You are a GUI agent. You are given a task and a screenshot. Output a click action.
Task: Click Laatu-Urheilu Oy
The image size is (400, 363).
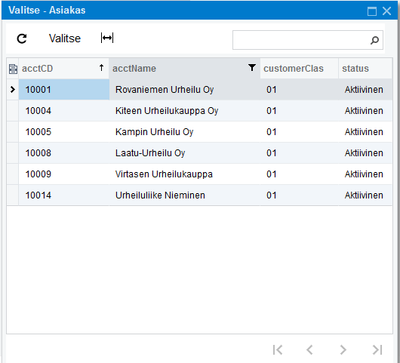click(x=150, y=153)
